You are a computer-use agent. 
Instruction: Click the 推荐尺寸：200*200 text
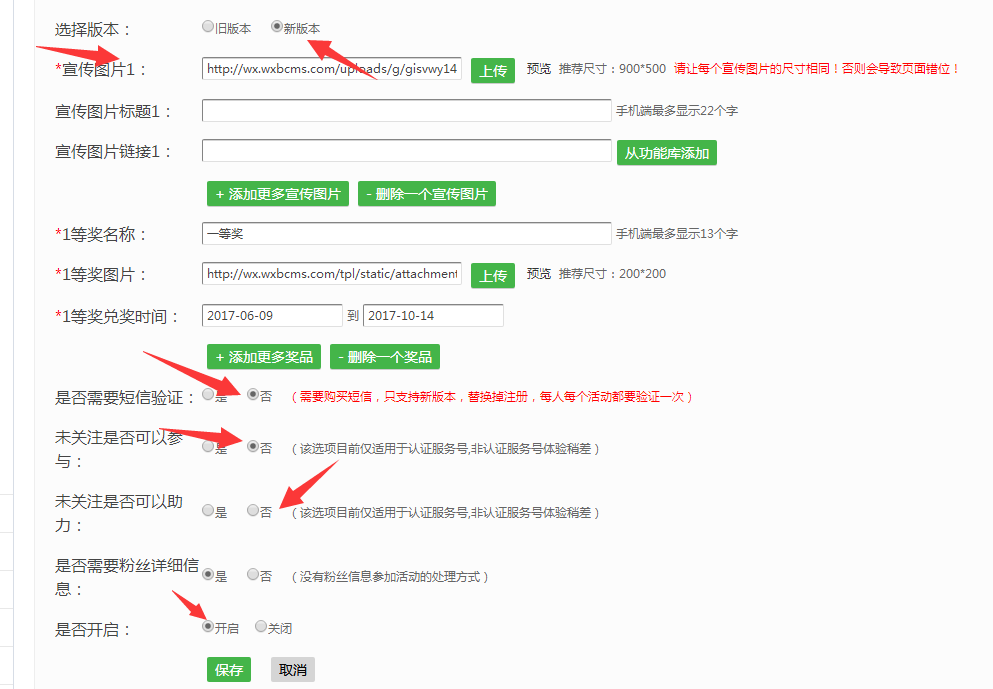pos(612,274)
